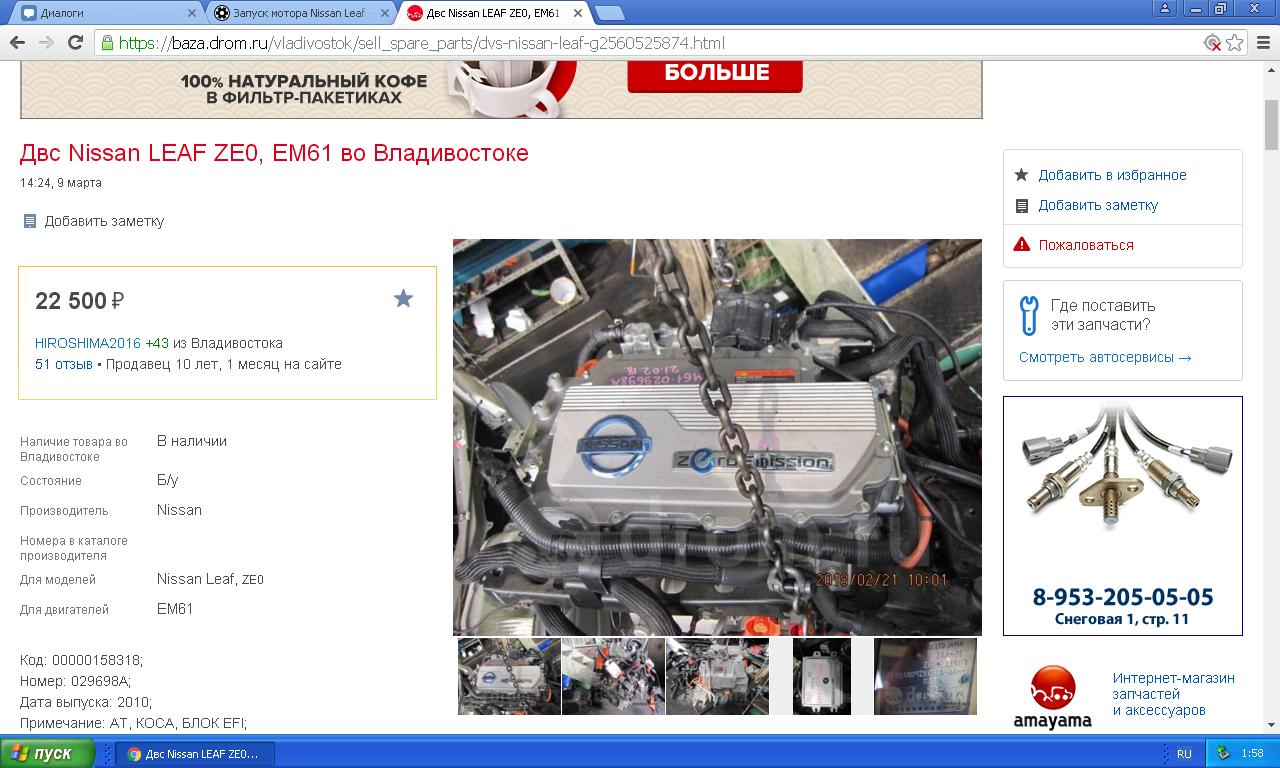Click Добавить в избранное link
Viewport: 1280px width, 768px height.
click(1112, 175)
